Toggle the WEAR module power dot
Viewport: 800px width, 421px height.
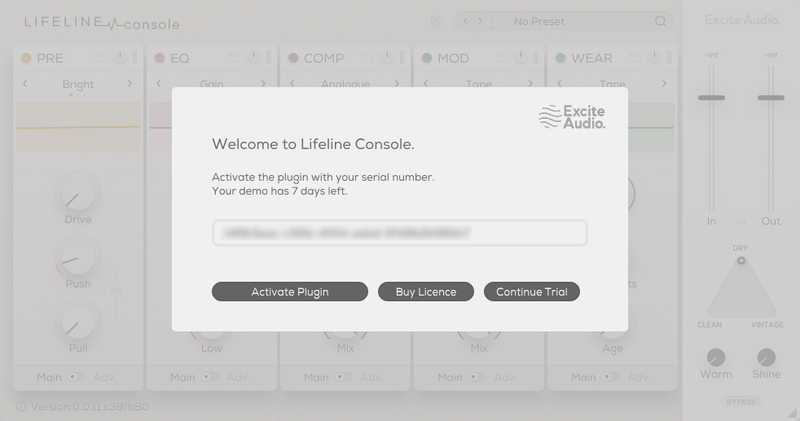(561, 58)
